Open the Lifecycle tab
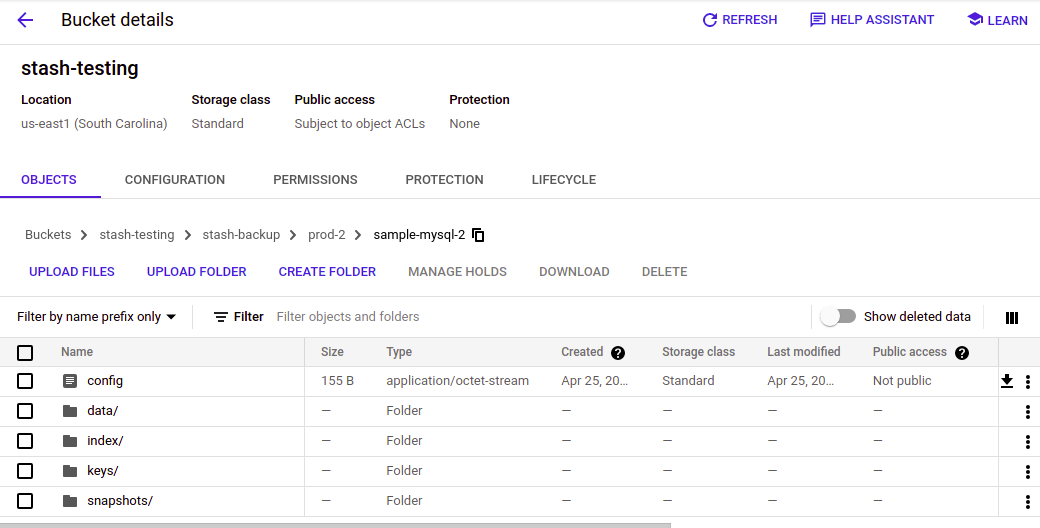1040x528 pixels. click(x=563, y=180)
